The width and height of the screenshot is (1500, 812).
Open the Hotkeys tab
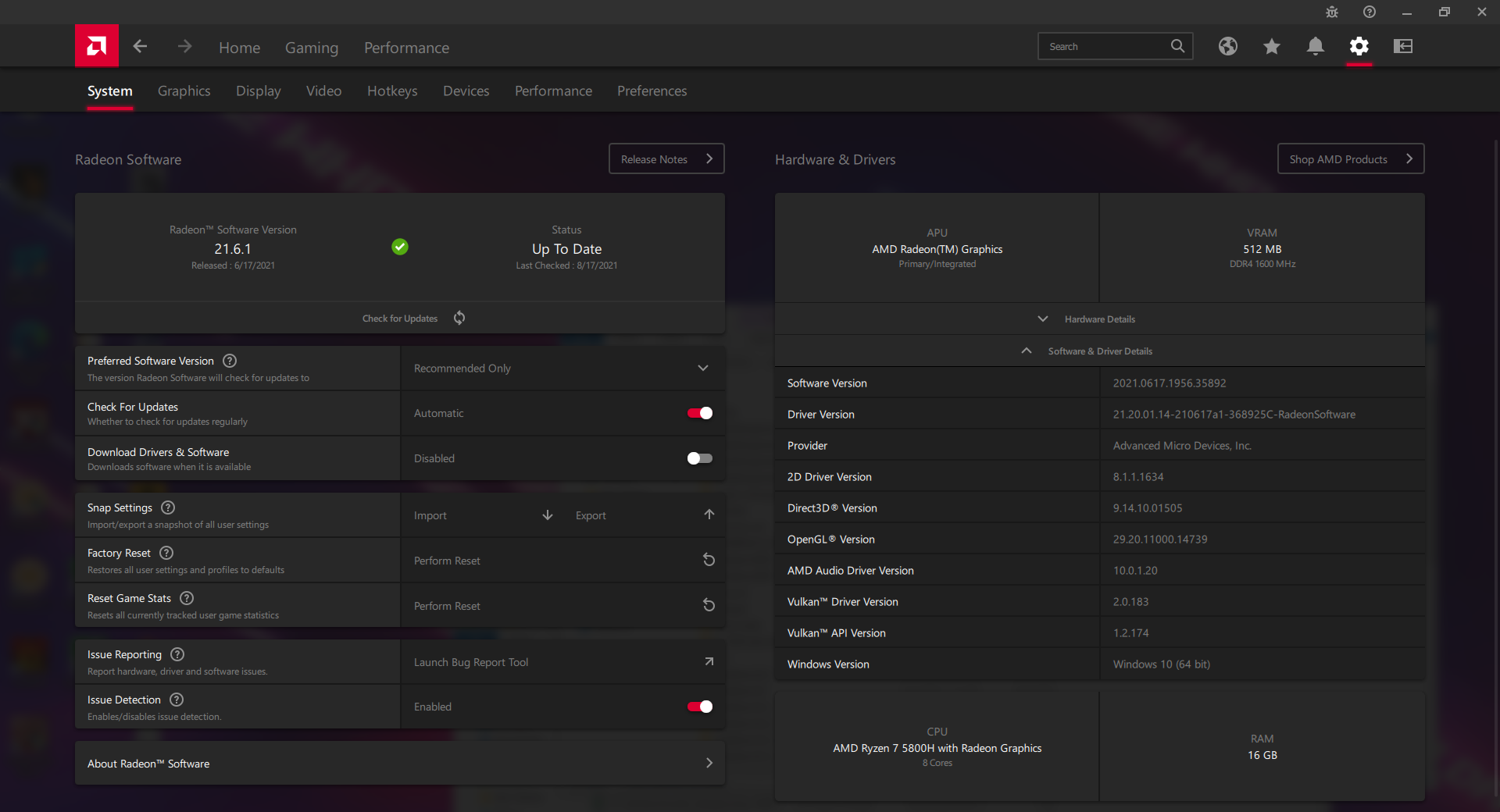pyautogui.click(x=392, y=91)
